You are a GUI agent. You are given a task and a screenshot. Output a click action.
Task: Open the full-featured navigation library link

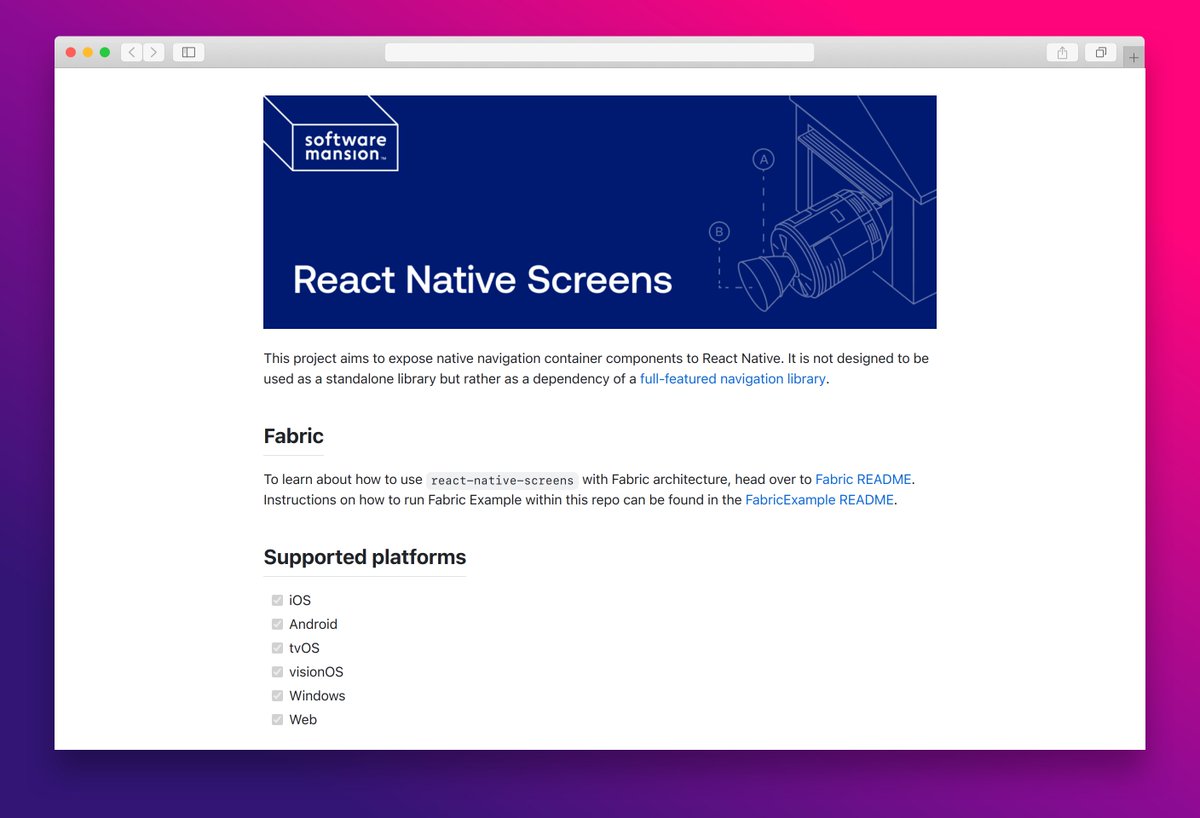(733, 379)
